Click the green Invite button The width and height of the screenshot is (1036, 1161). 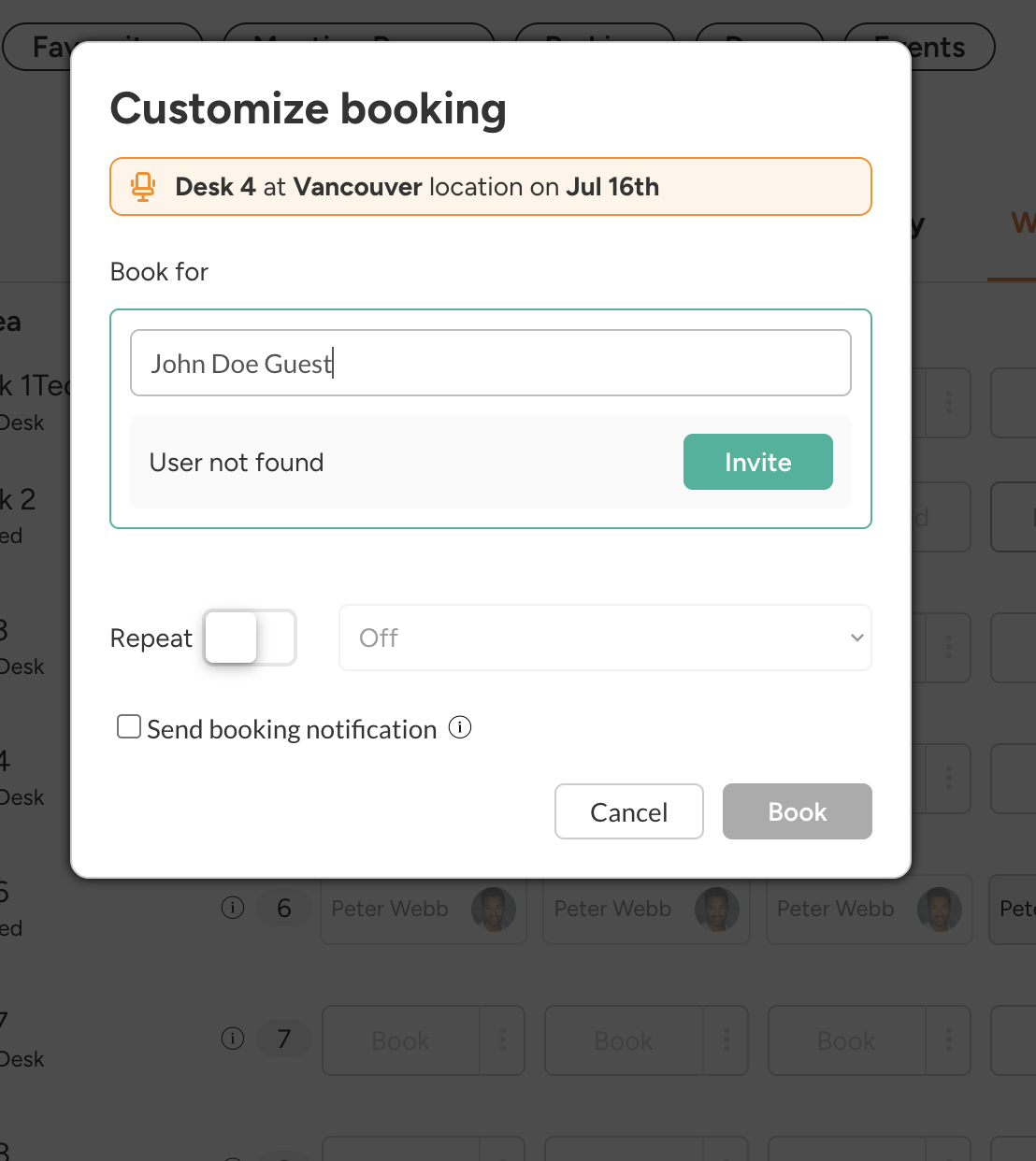[757, 462]
